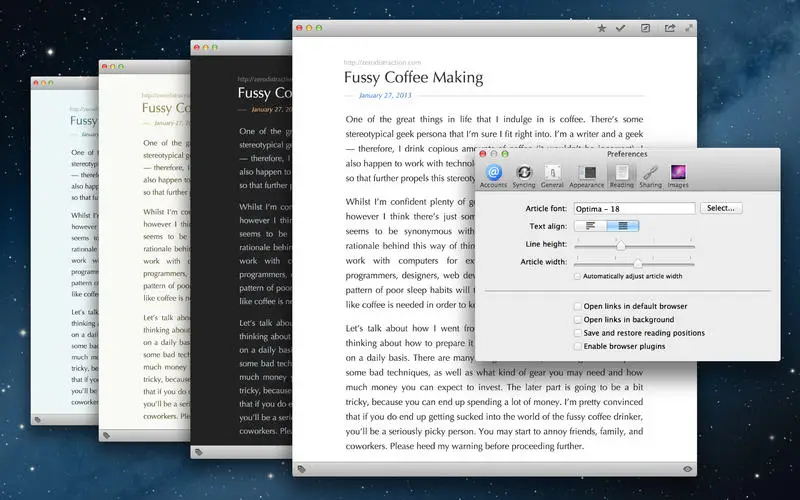Click the minimize button of cream reader window
The width and height of the screenshot is (800, 500).
(113, 67)
